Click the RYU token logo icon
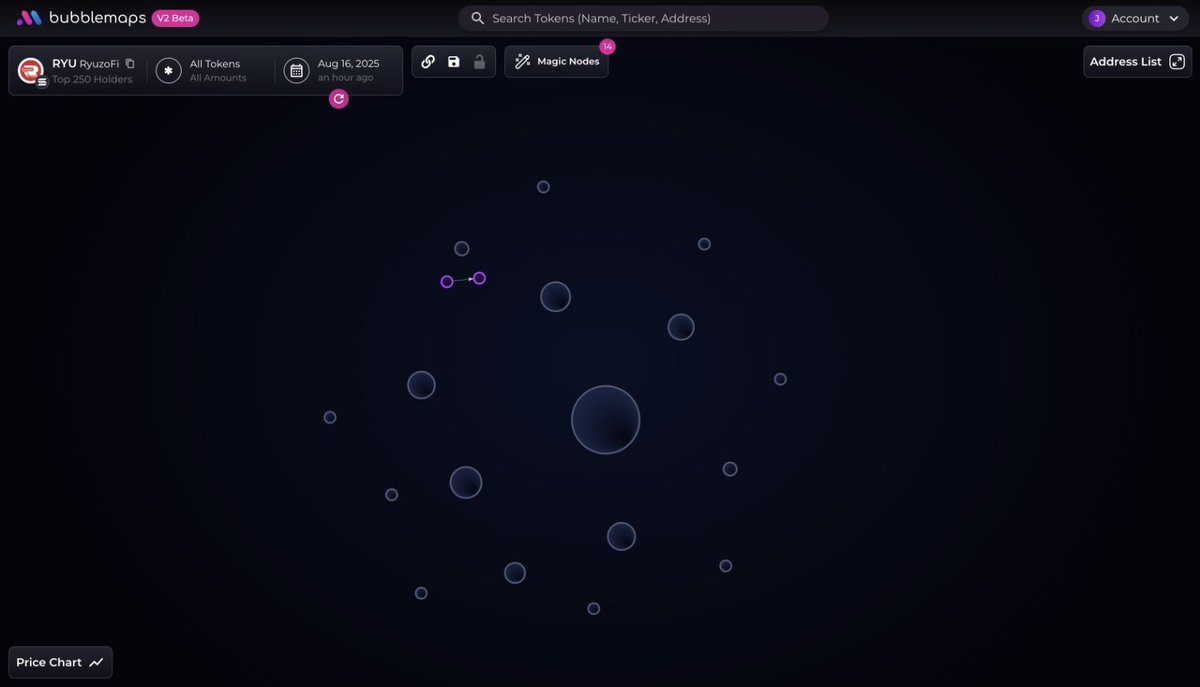Viewport: 1200px width, 687px height. 31,70
